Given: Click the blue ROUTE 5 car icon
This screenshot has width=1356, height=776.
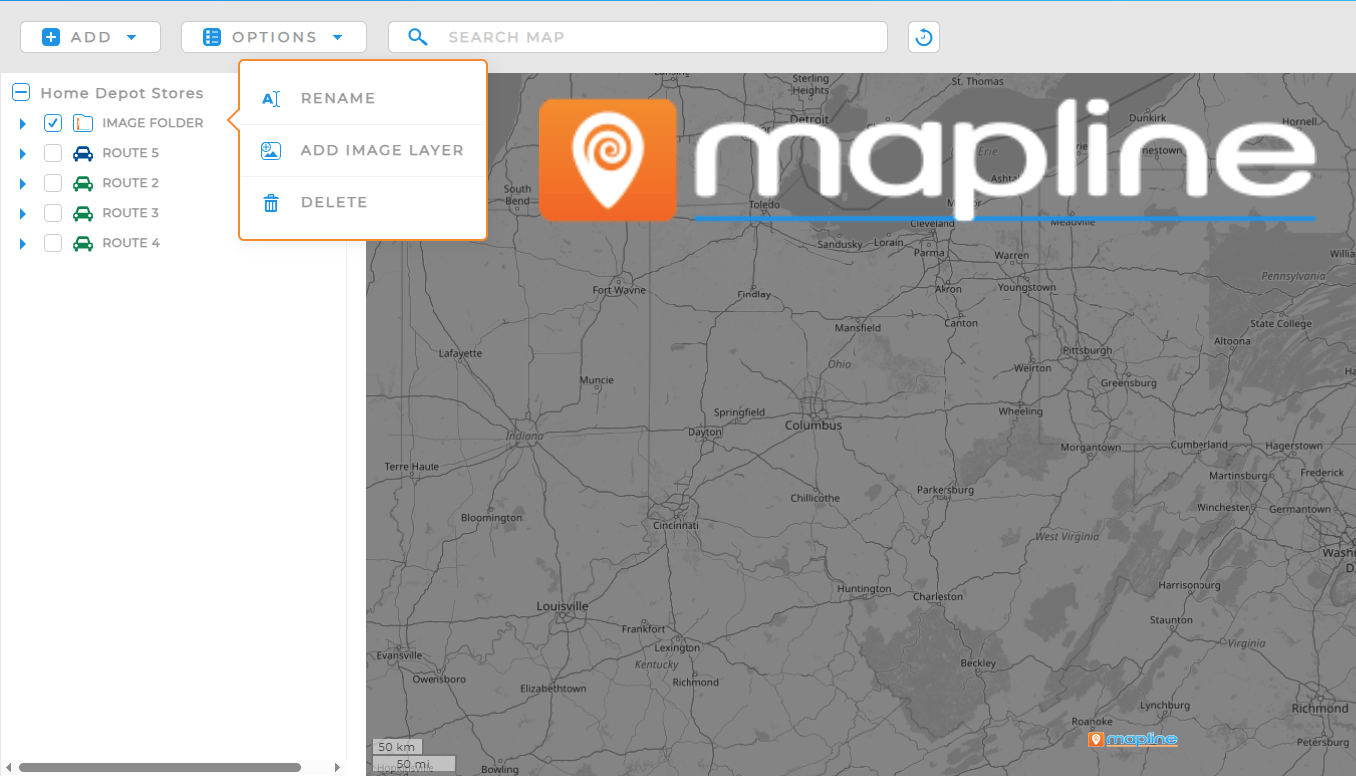Looking at the screenshot, I should point(83,153).
